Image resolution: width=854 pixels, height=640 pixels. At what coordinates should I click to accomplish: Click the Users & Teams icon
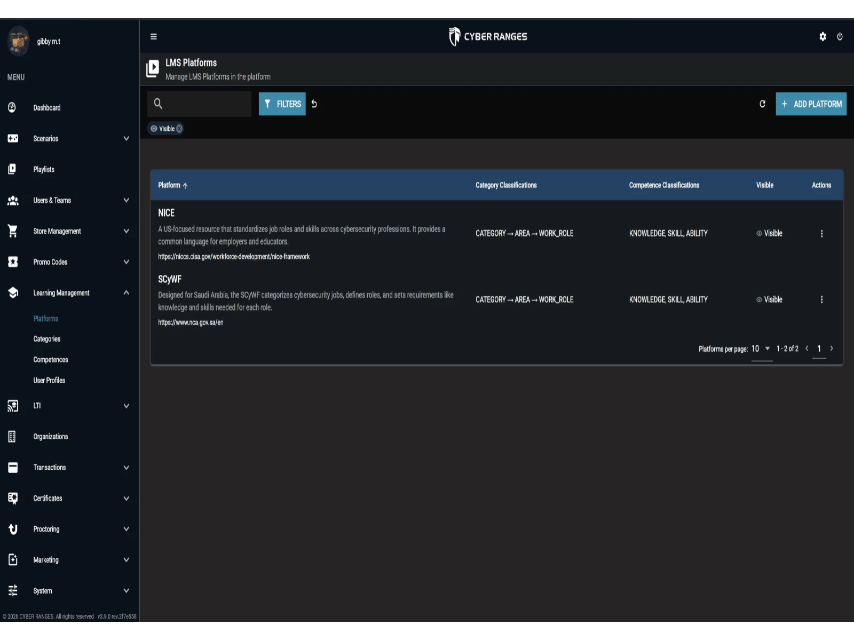[13, 200]
